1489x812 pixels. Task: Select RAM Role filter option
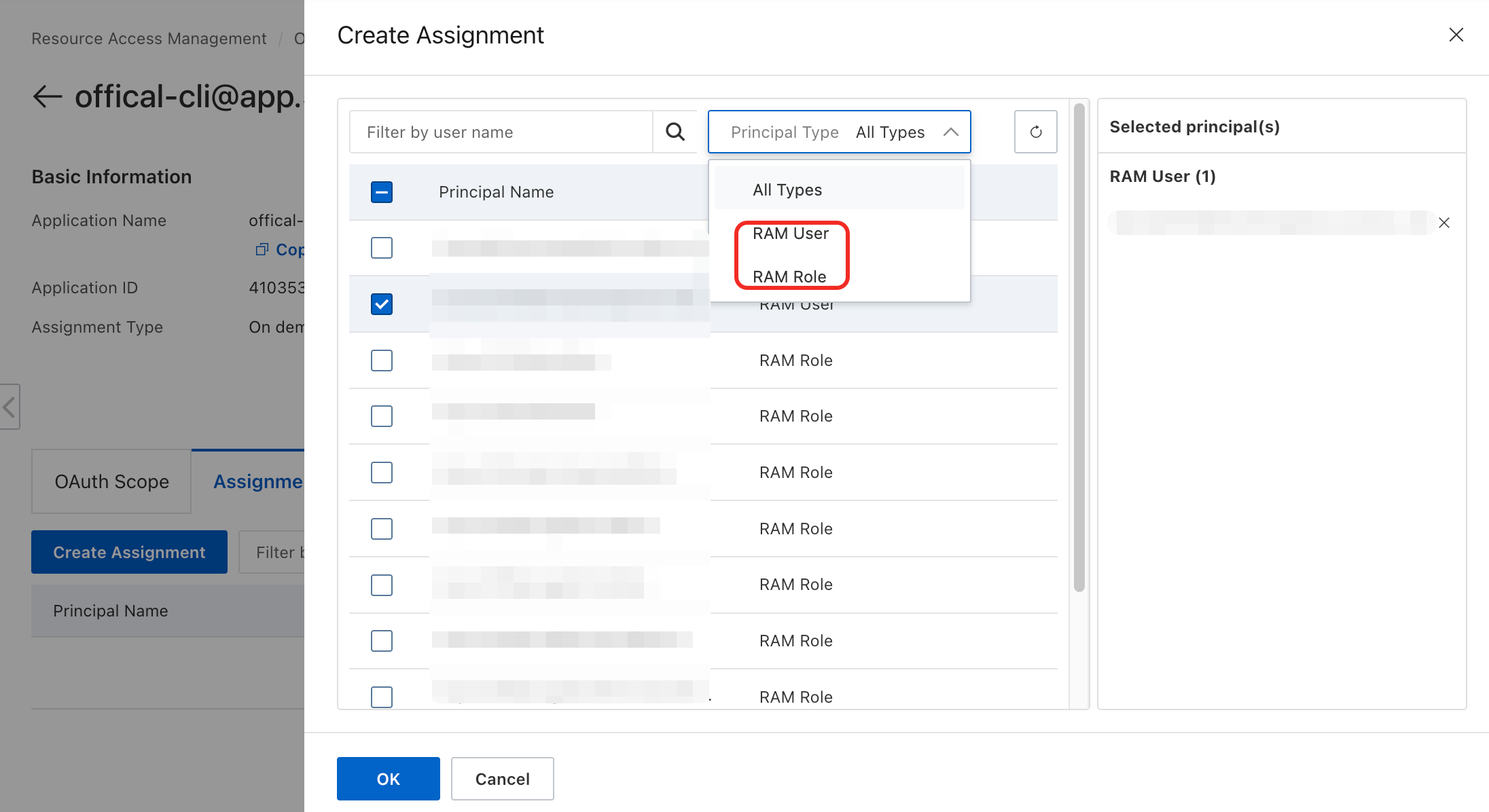(x=789, y=276)
